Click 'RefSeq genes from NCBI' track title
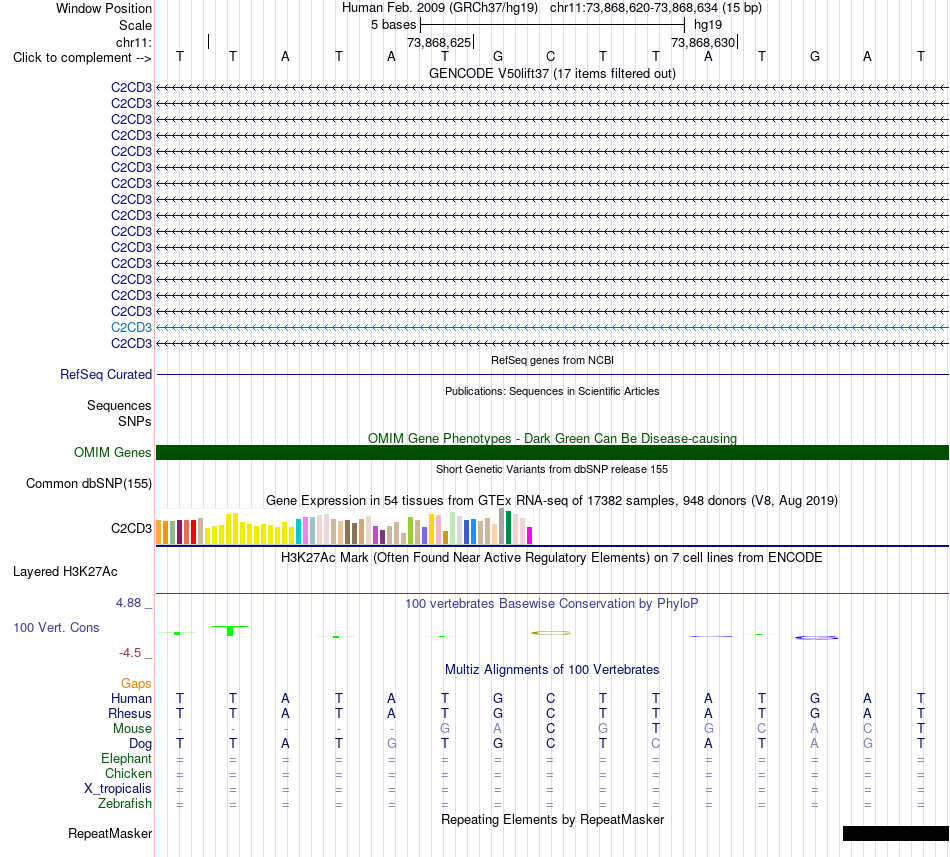 (x=552, y=360)
